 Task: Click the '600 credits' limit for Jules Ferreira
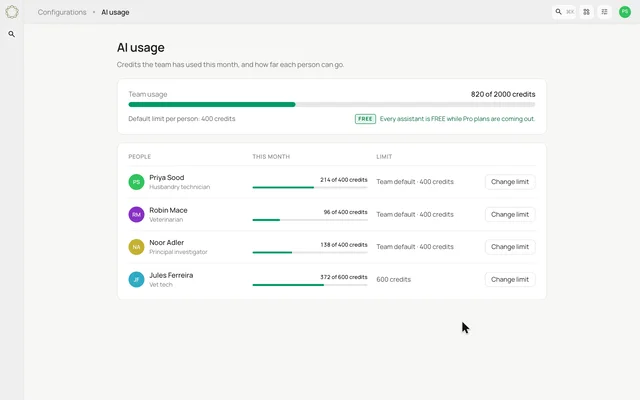[x=393, y=280]
